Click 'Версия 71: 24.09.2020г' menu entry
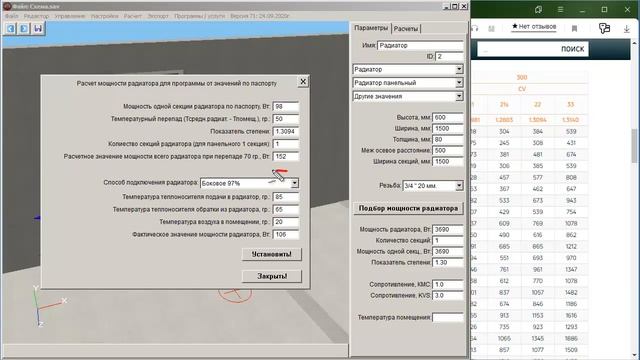This screenshot has width=640, height=360. pos(260,16)
